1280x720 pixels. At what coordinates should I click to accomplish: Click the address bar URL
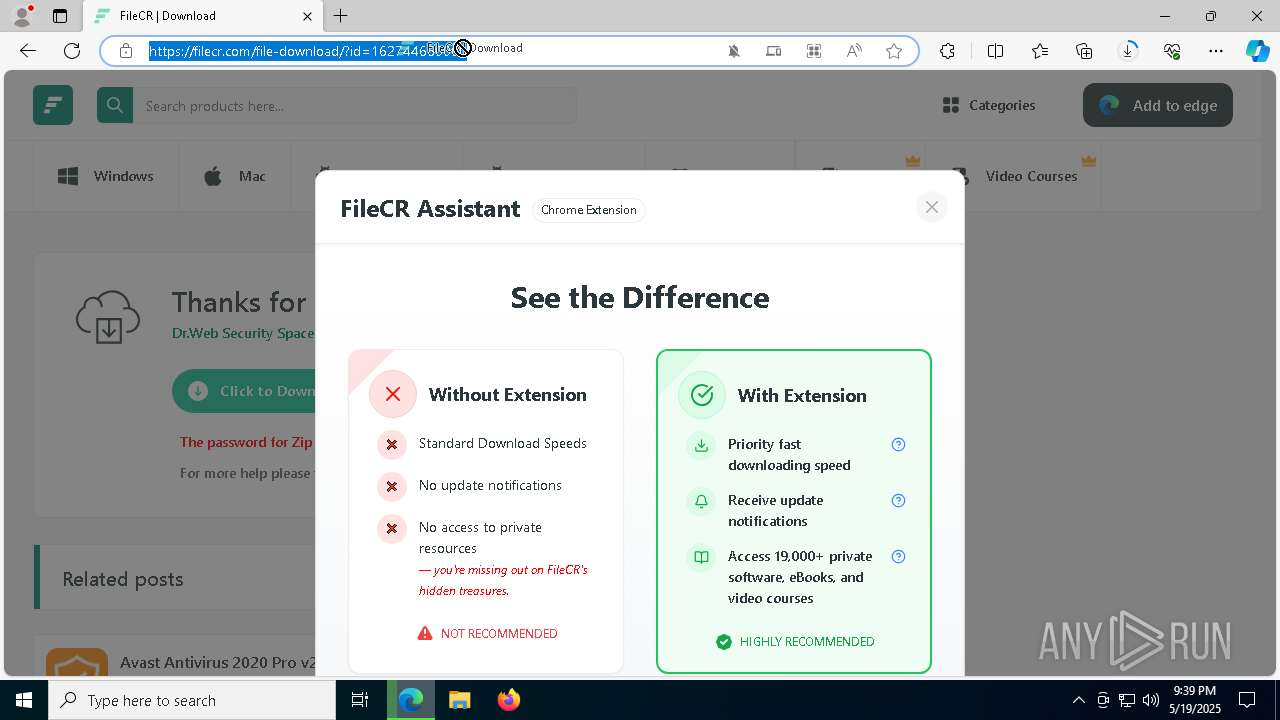click(x=308, y=51)
